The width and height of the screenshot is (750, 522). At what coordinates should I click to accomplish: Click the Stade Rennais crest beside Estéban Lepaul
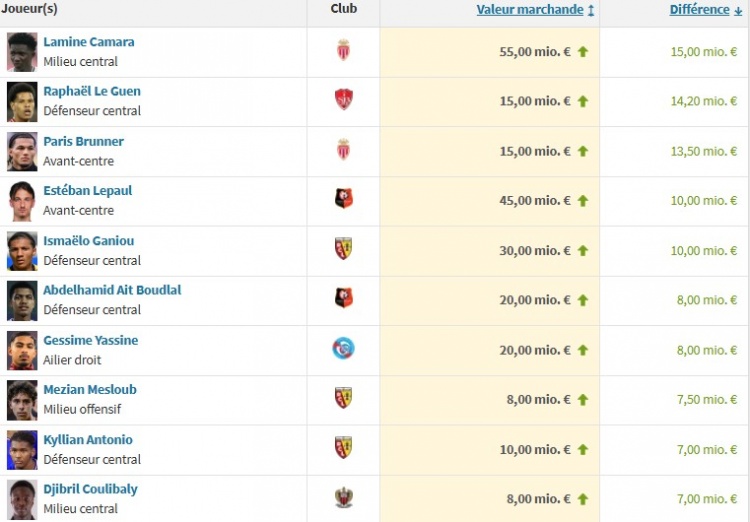[343, 198]
